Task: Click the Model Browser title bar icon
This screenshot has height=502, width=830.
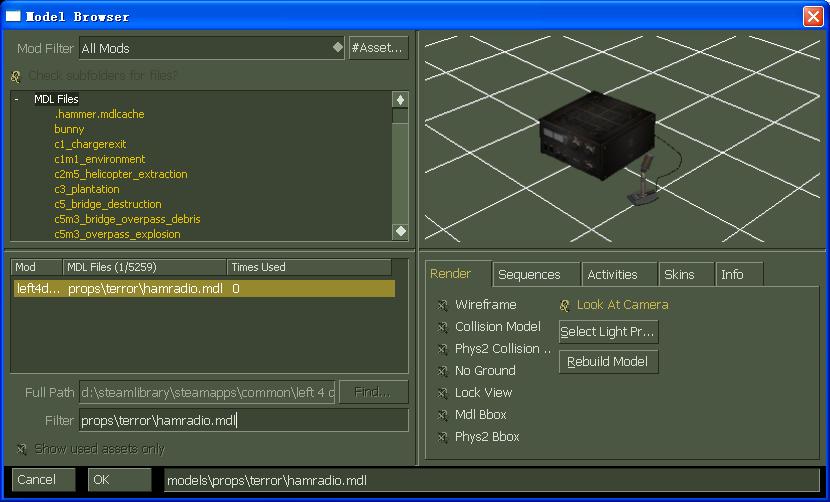Action: coord(13,16)
